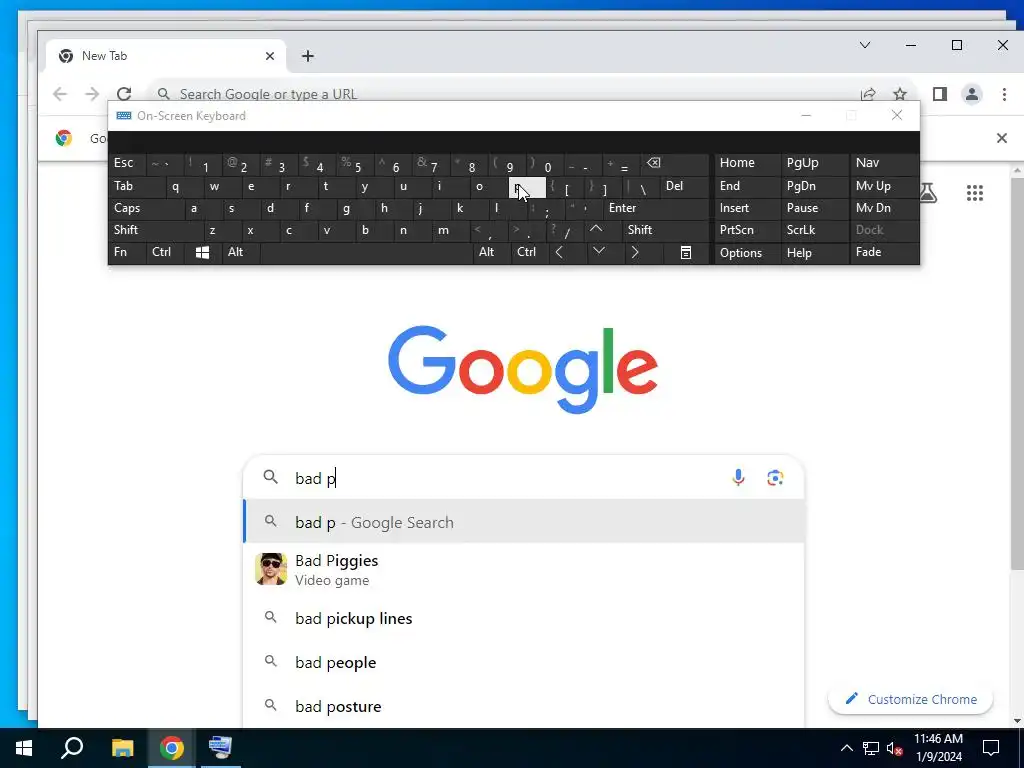
Task: Search by image with Google Lens icon
Action: [x=775, y=477]
